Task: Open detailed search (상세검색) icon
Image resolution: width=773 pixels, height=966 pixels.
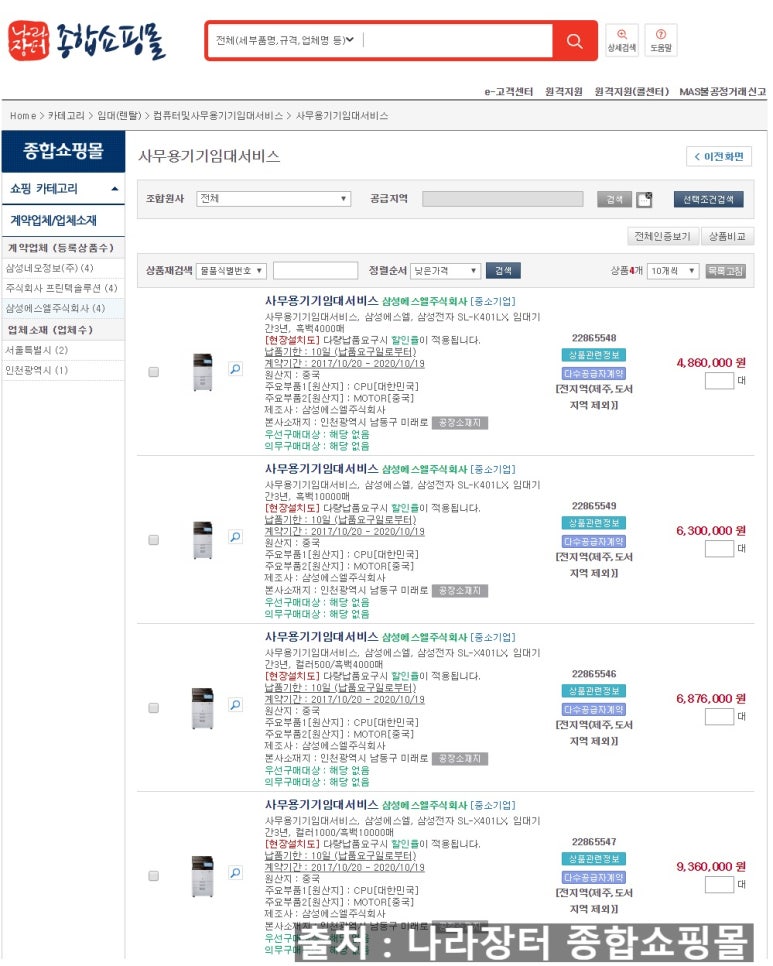Action: coord(621,41)
